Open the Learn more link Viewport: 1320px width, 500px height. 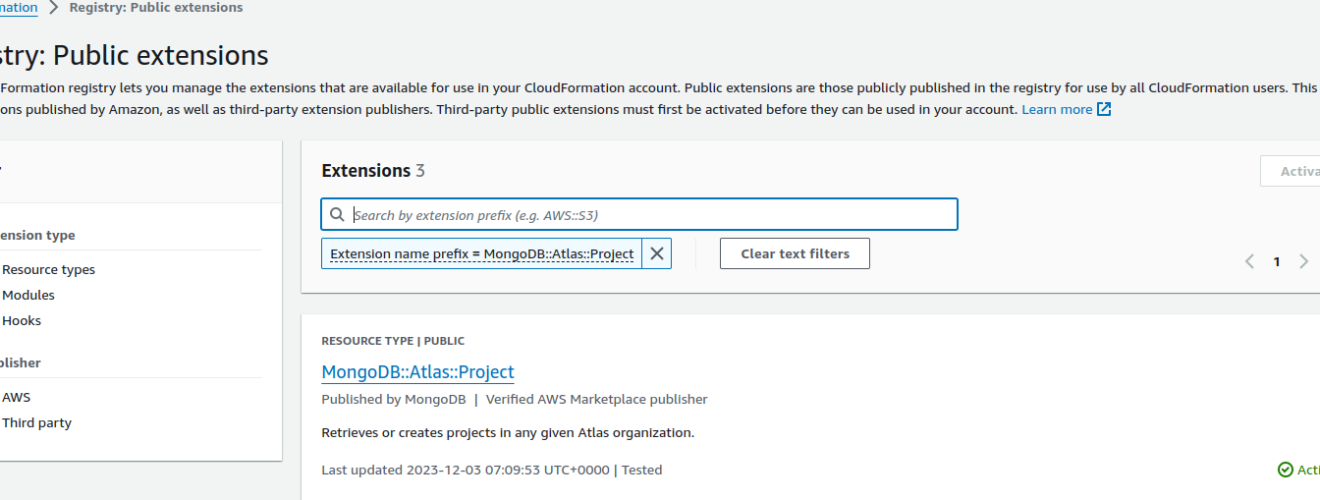click(1057, 110)
